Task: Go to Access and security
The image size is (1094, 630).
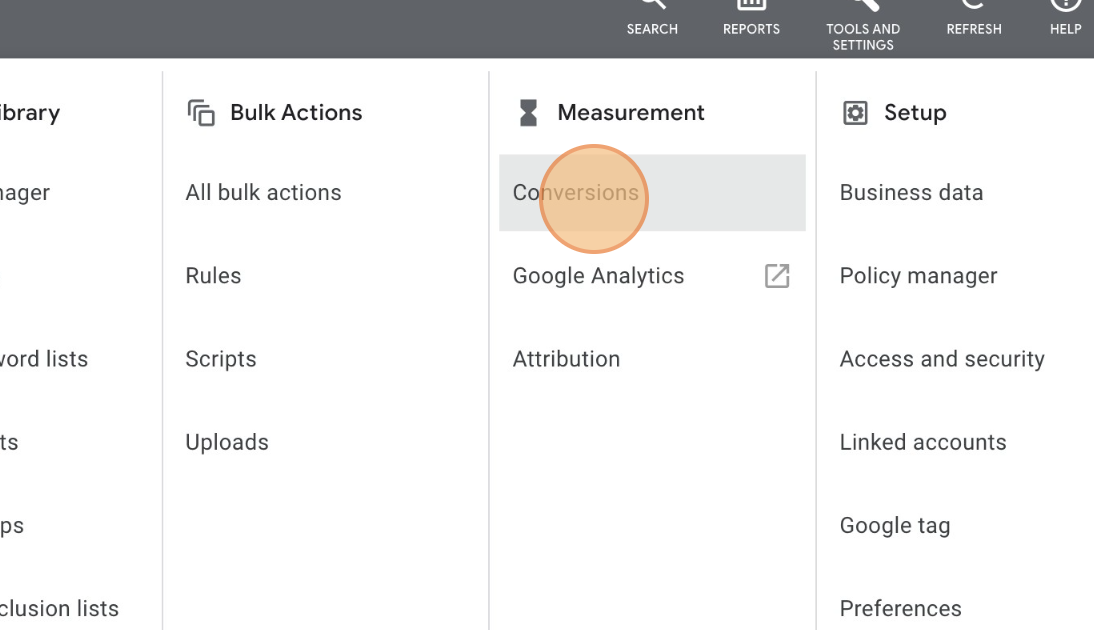Action: pos(942,359)
